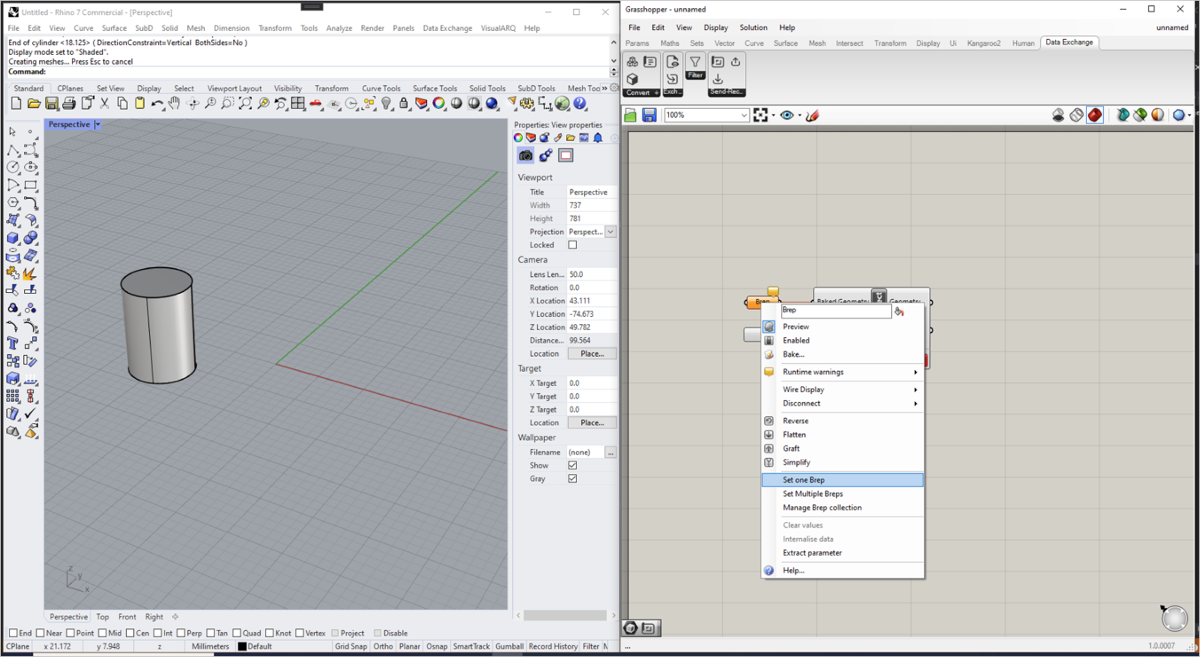
Task: Open the Grasshopper 100% zoom combo box
Action: tap(706, 116)
